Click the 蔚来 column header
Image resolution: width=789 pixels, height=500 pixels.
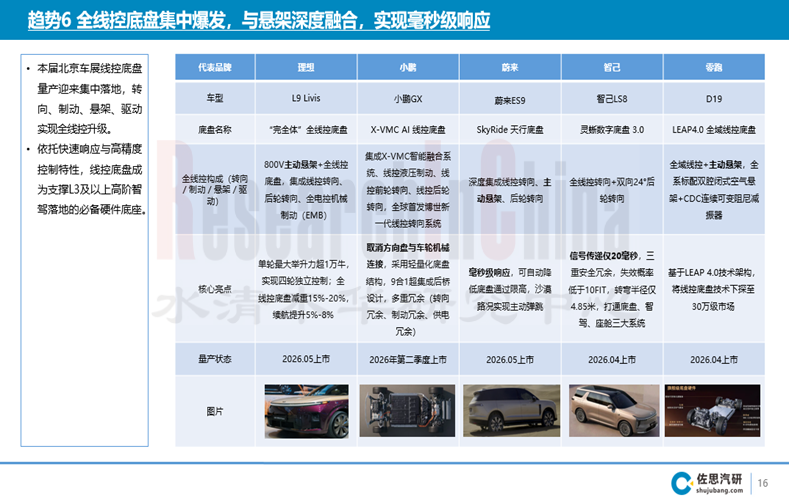point(510,67)
